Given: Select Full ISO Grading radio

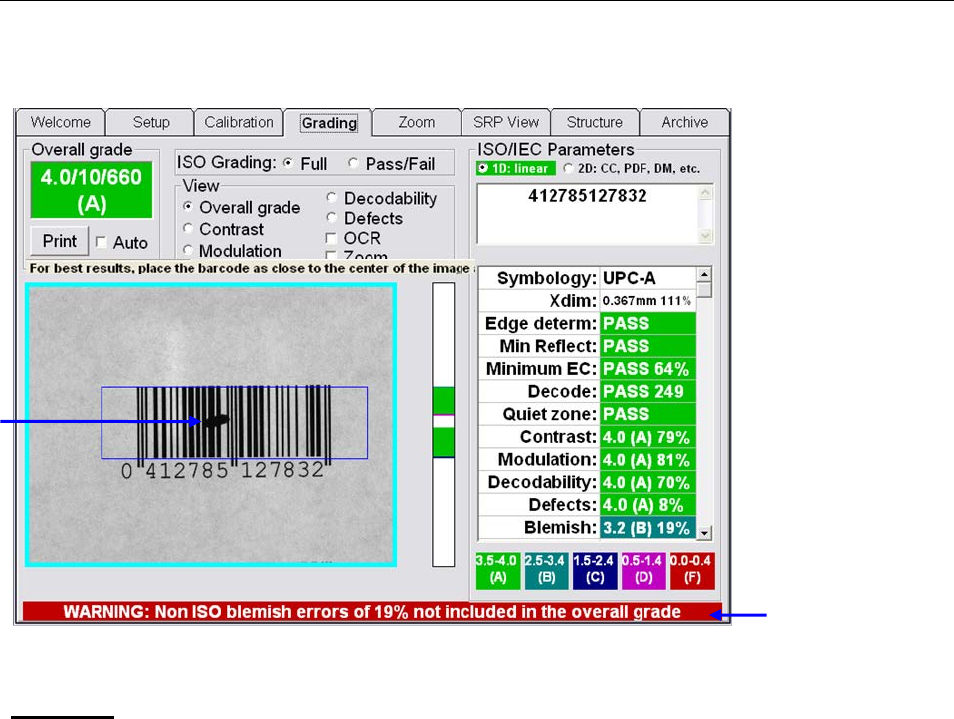Looking at the screenshot, I should 288,163.
